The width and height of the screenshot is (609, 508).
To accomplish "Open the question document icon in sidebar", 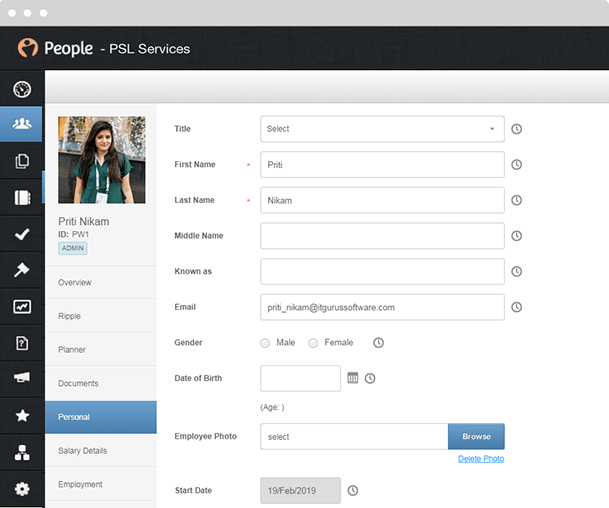I will coord(22,343).
